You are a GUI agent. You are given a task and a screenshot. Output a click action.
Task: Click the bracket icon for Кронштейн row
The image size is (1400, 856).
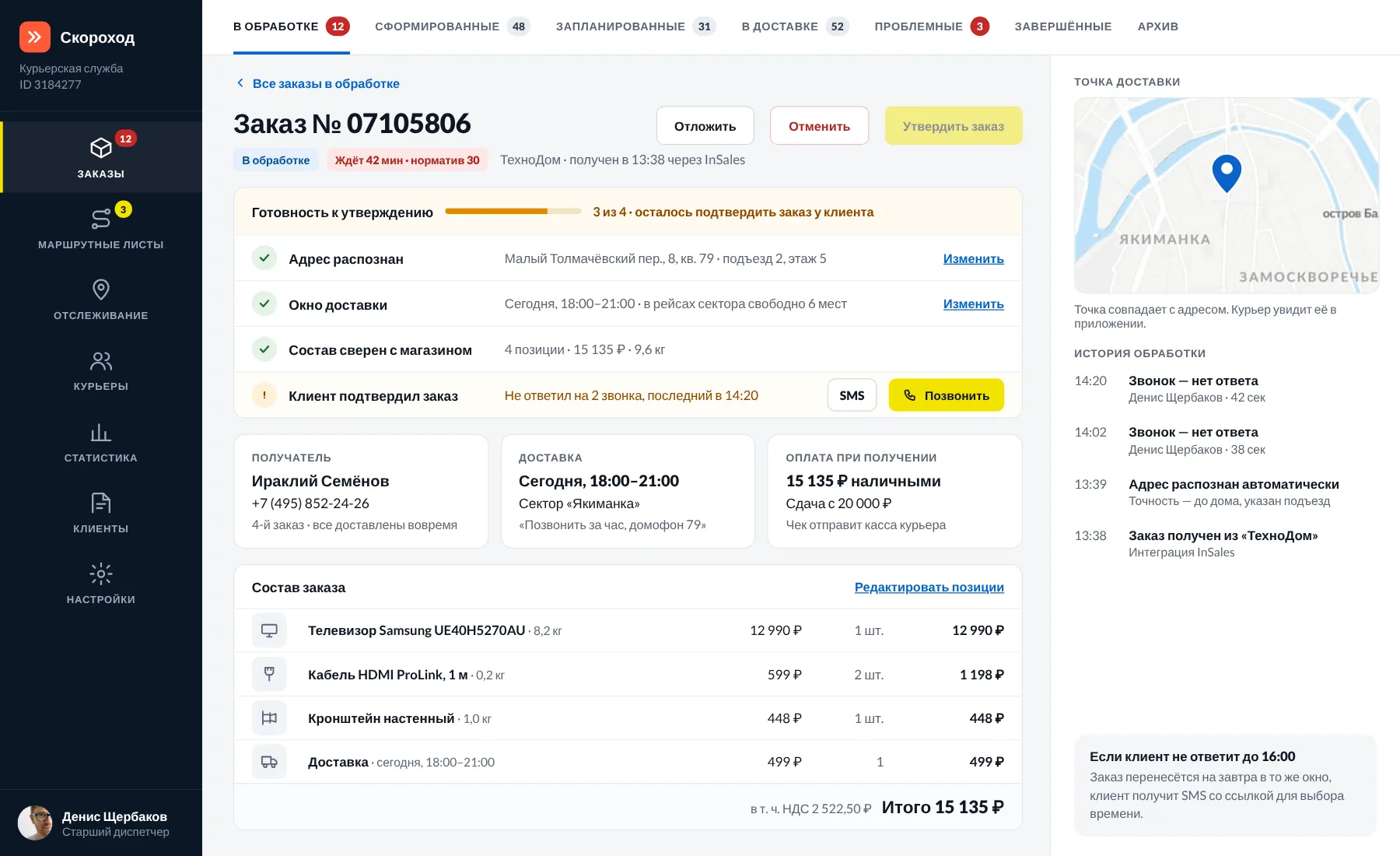[x=269, y=717]
